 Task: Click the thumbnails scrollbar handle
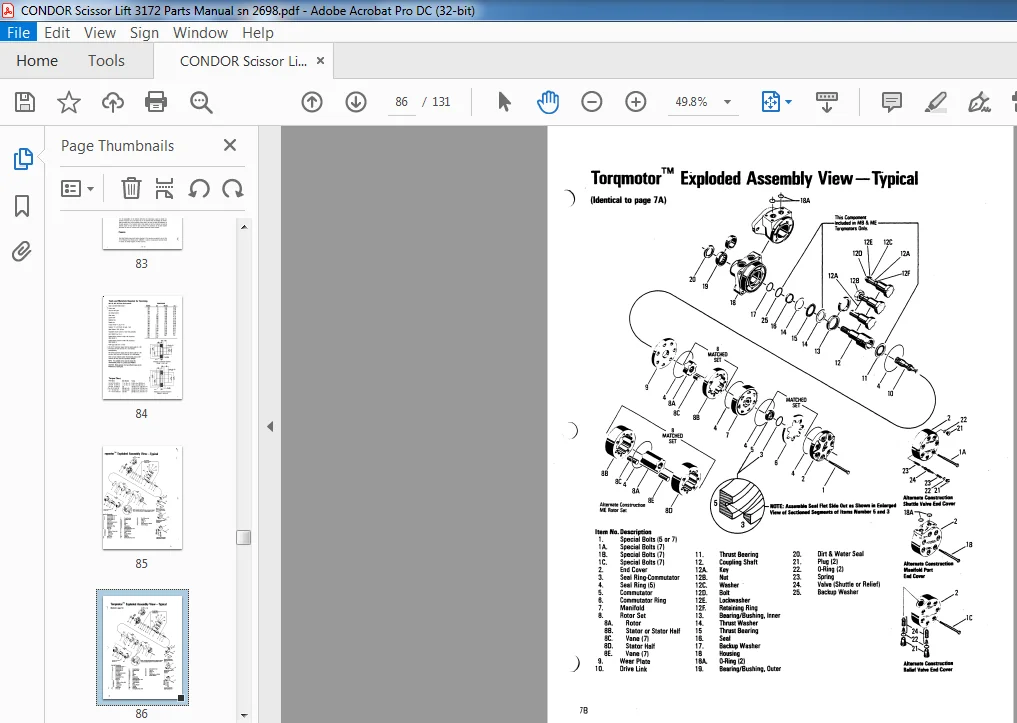point(244,538)
